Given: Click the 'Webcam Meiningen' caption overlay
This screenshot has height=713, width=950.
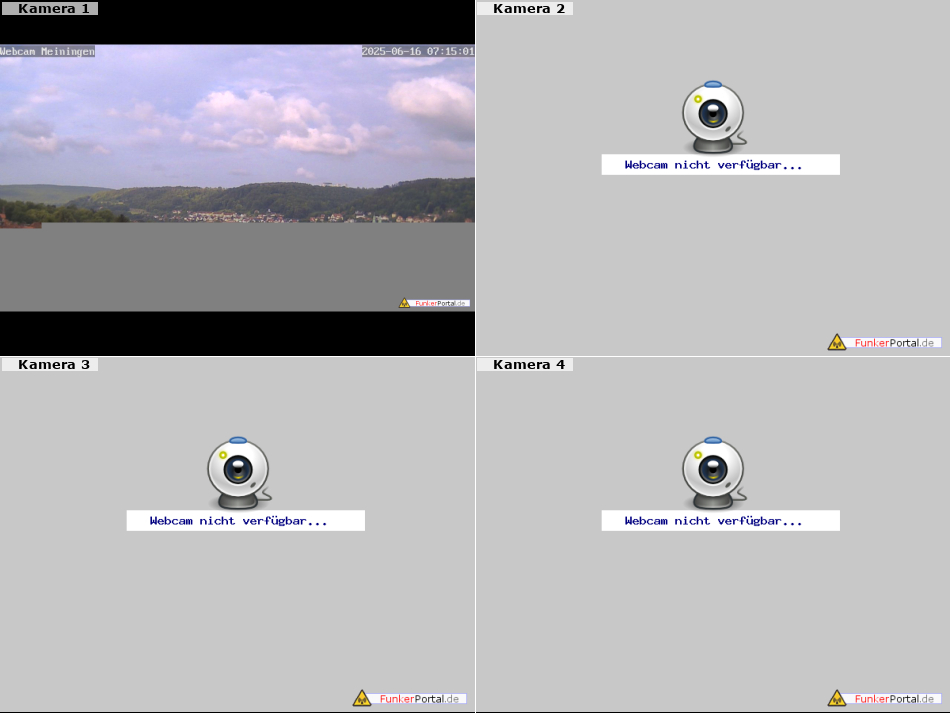Looking at the screenshot, I should tap(47, 51).
